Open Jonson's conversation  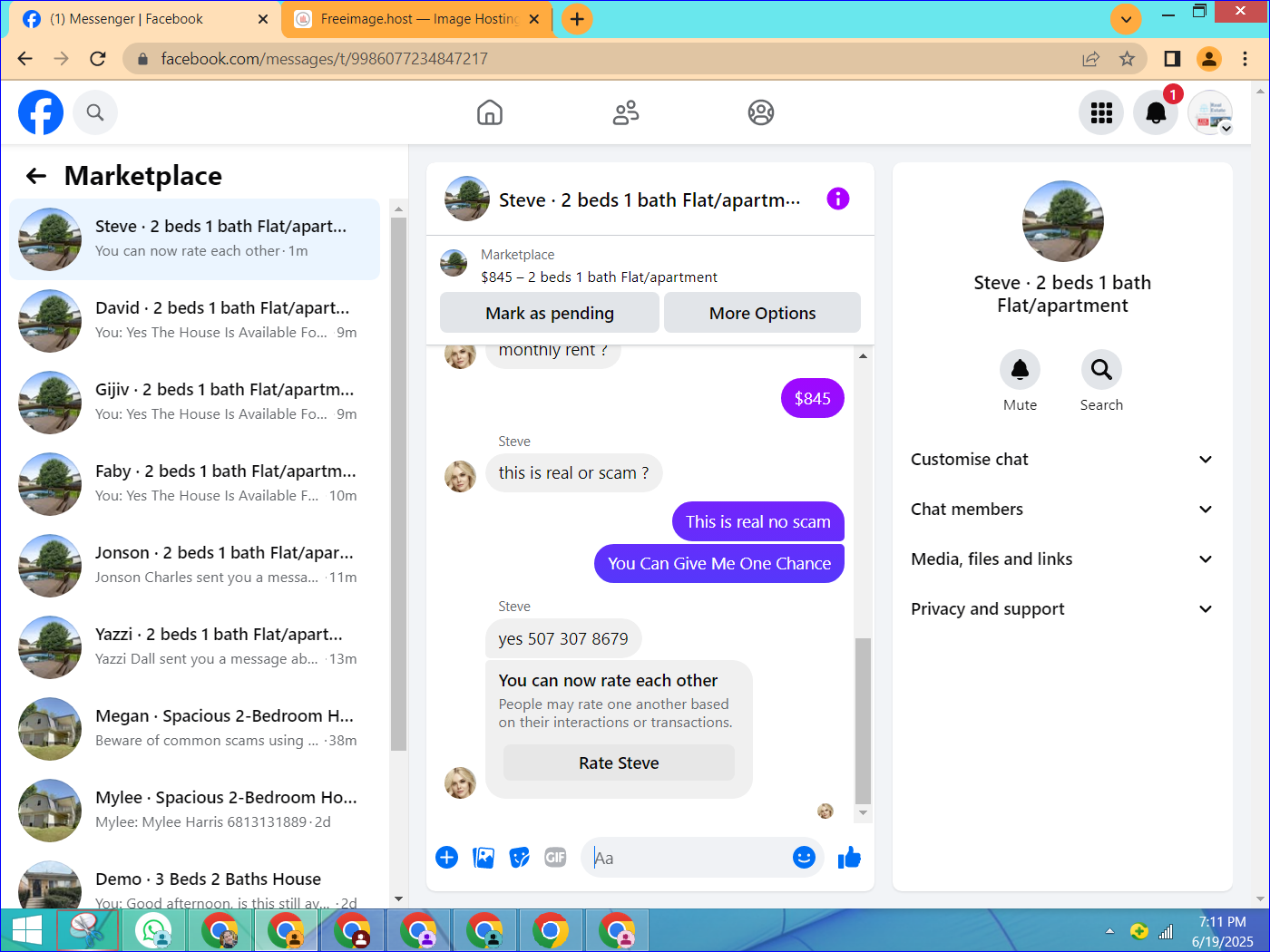194,566
